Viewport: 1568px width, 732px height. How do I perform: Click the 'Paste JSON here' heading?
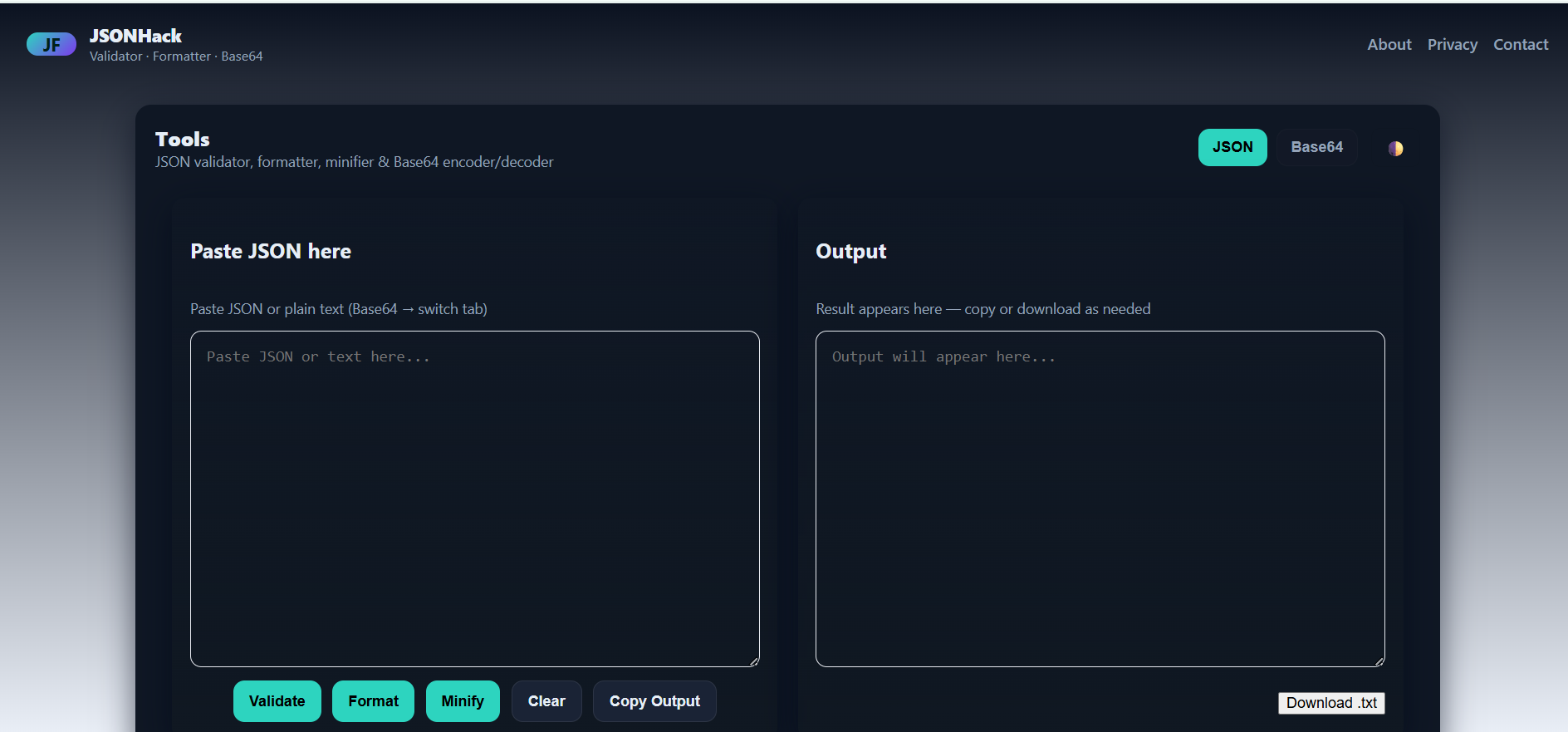pyautogui.click(x=271, y=251)
